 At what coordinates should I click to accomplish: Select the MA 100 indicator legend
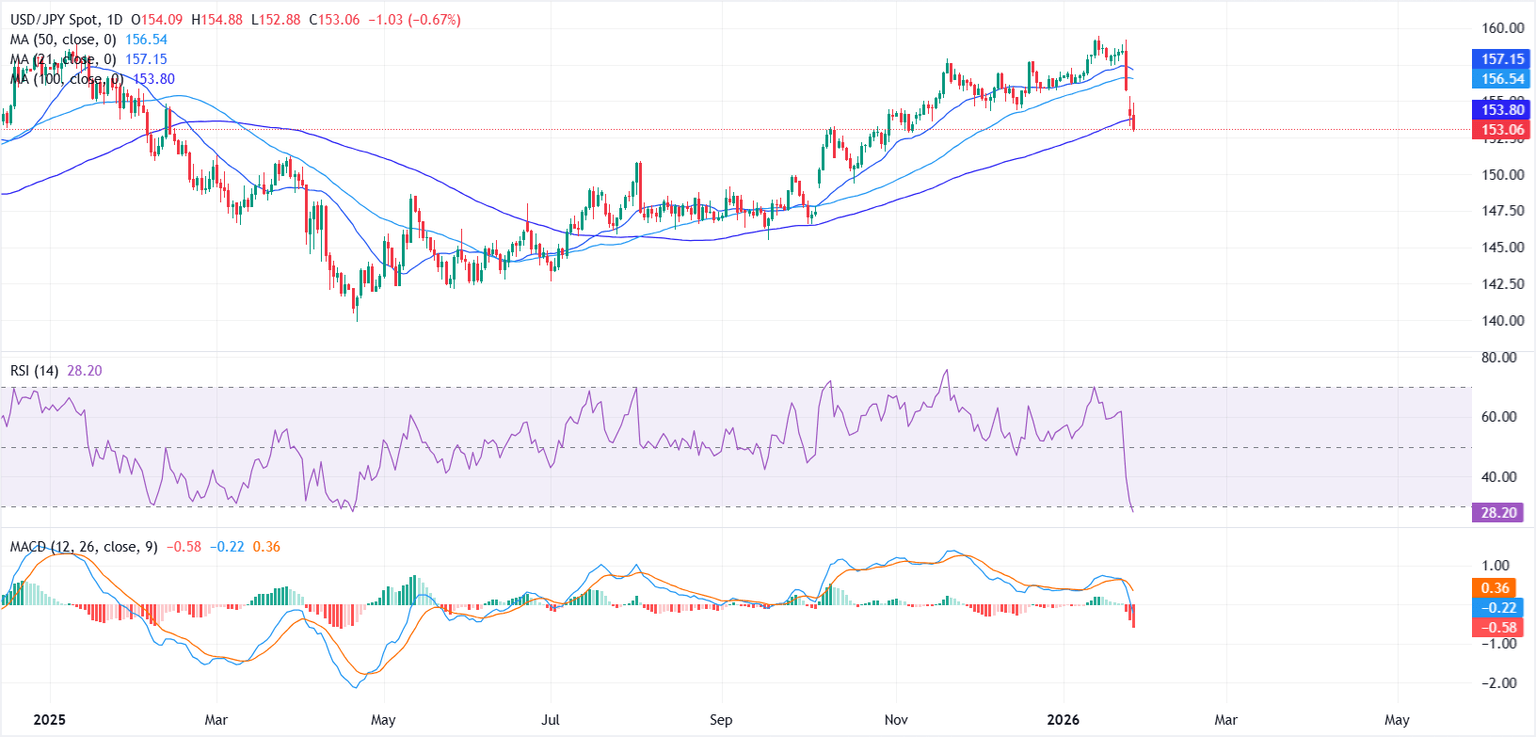click(x=66, y=79)
